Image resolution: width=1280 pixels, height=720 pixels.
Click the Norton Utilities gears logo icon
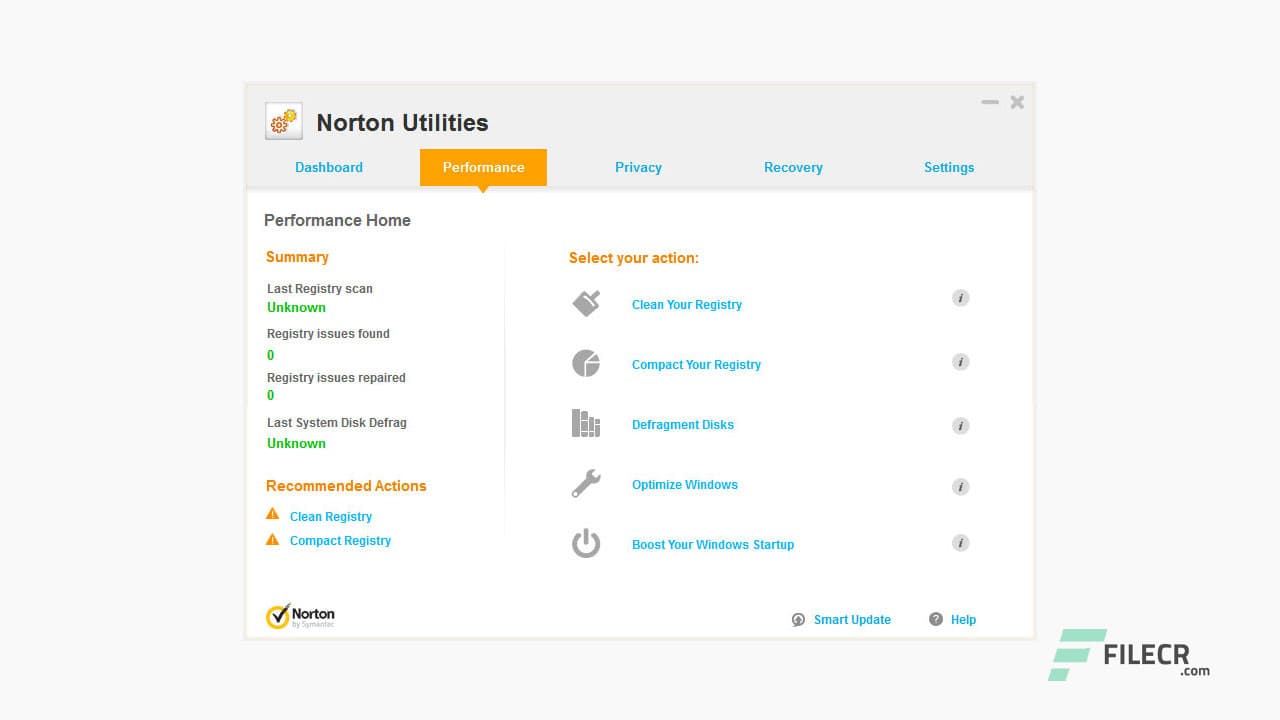pyautogui.click(x=282, y=121)
